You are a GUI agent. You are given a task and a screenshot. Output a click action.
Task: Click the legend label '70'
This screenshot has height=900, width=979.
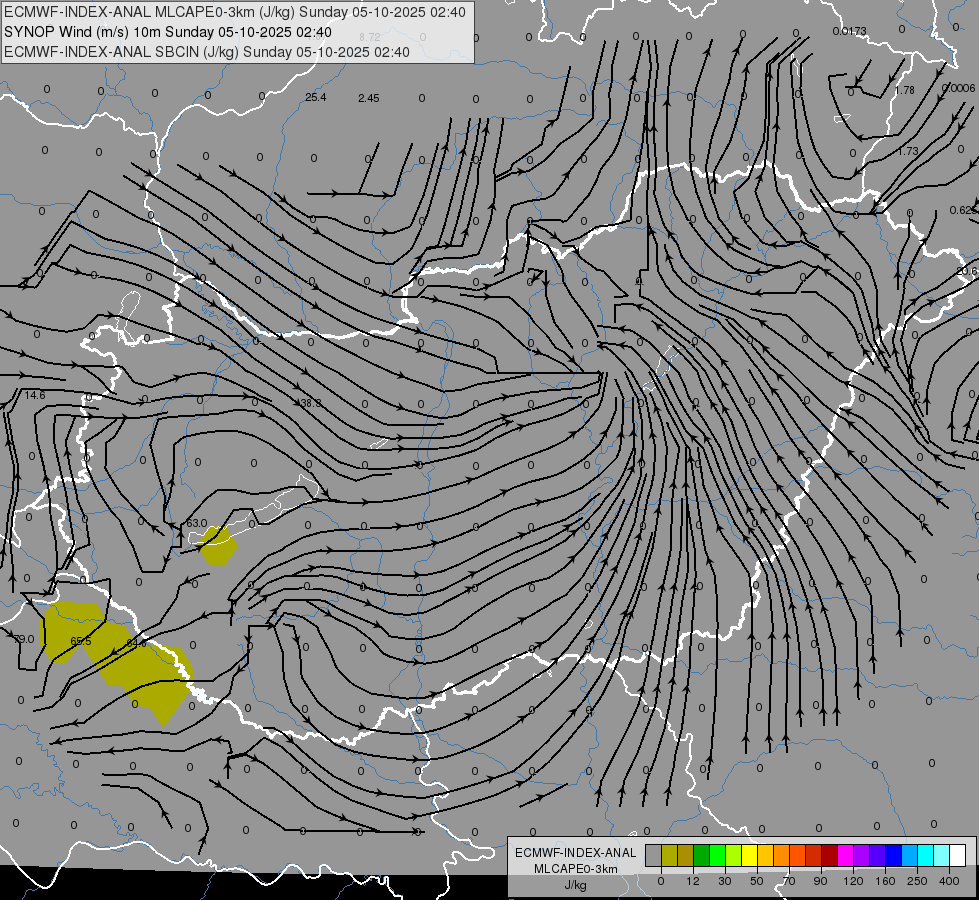point(789,881)
